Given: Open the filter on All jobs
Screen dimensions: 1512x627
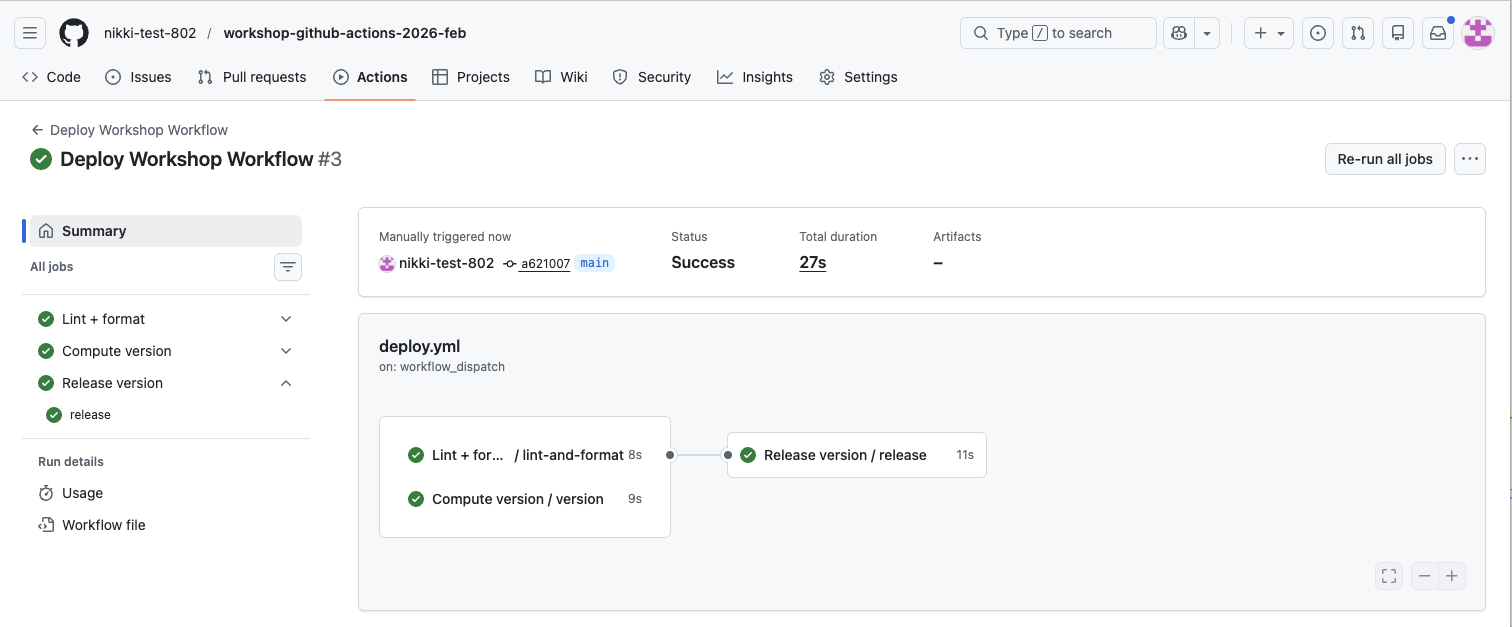Looking at the screenshot, I should (288, 267).
